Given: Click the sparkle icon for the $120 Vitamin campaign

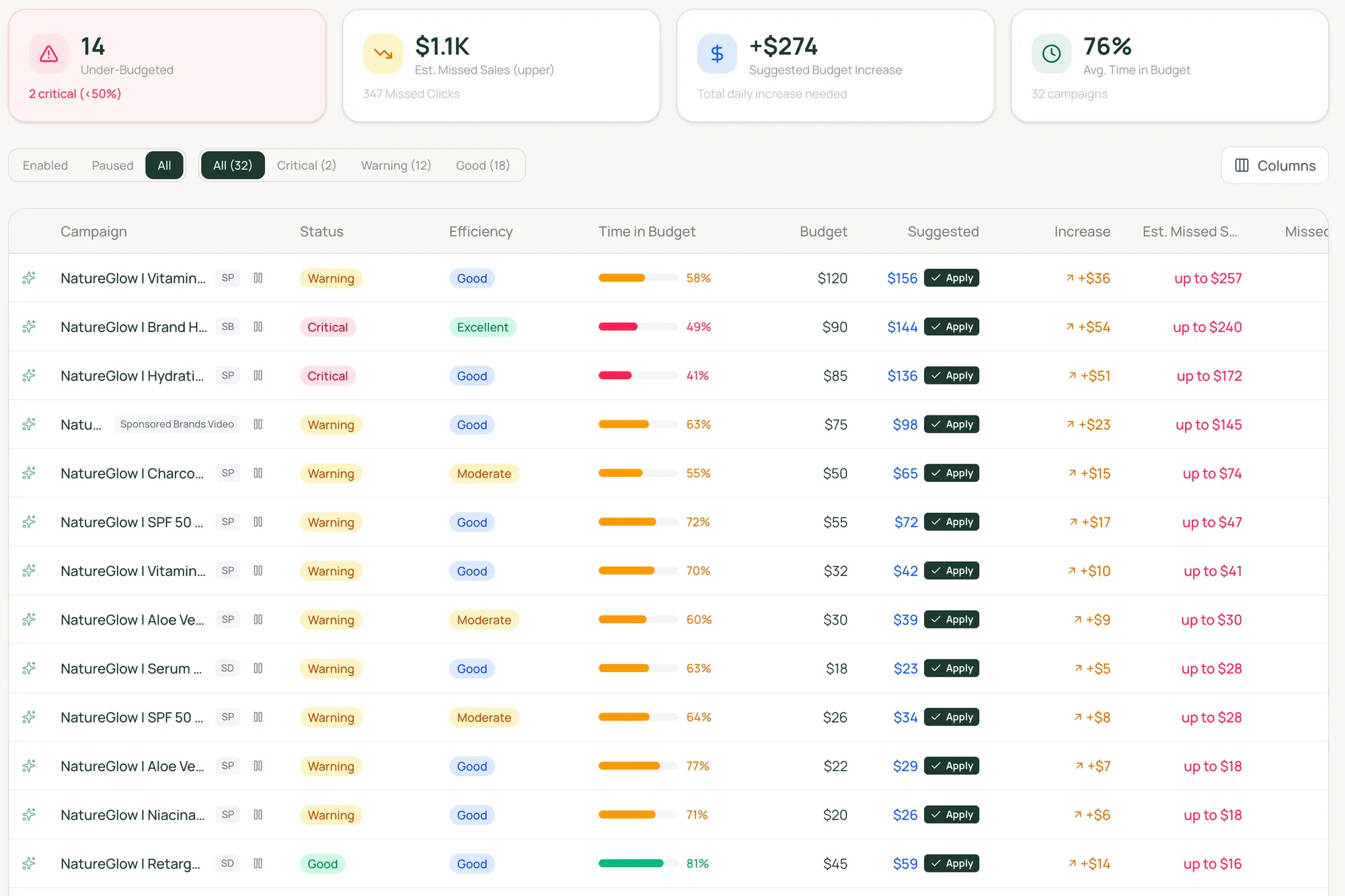Looking at the screenshot, I should coord(29,278).
